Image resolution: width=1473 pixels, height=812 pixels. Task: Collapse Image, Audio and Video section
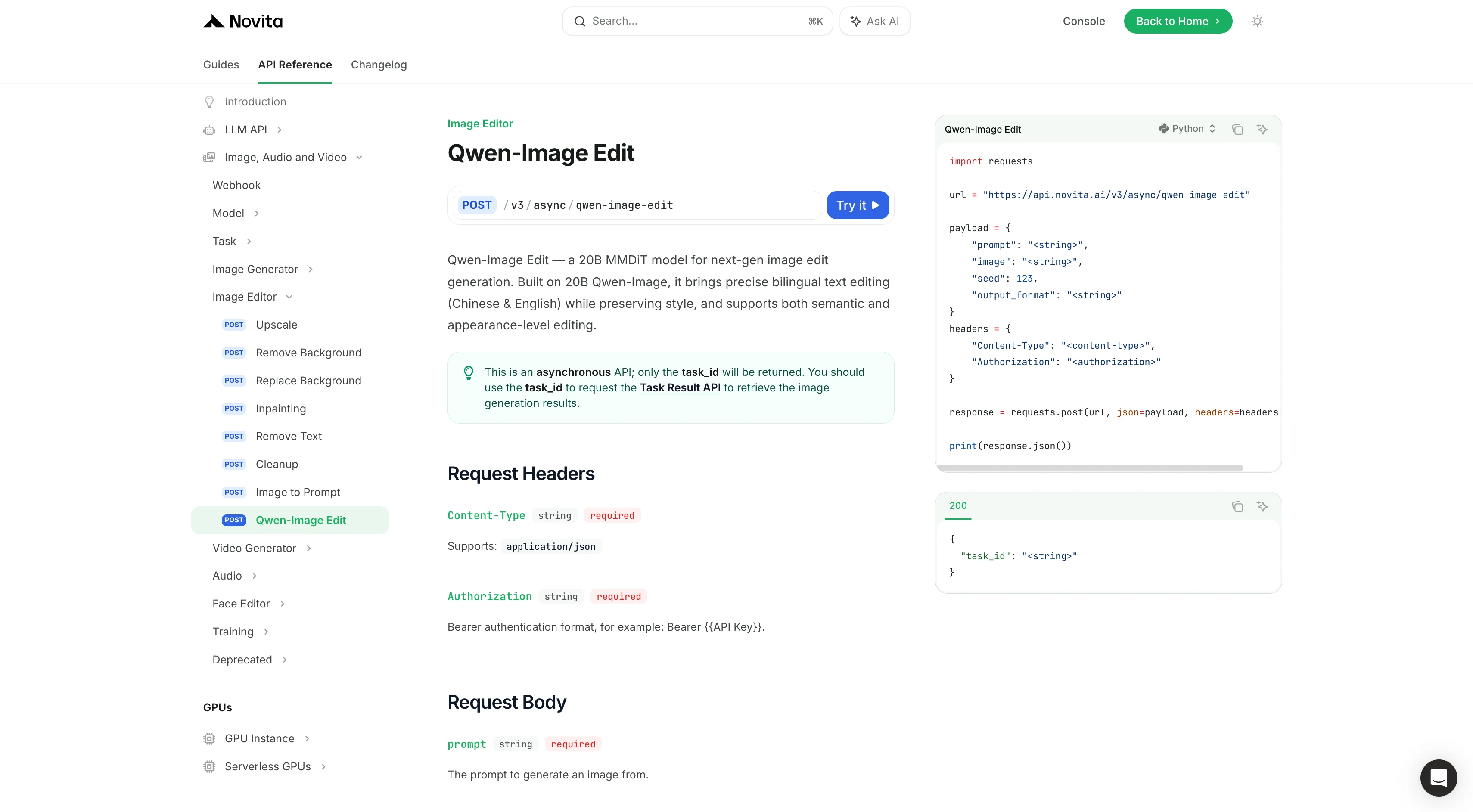359,157
